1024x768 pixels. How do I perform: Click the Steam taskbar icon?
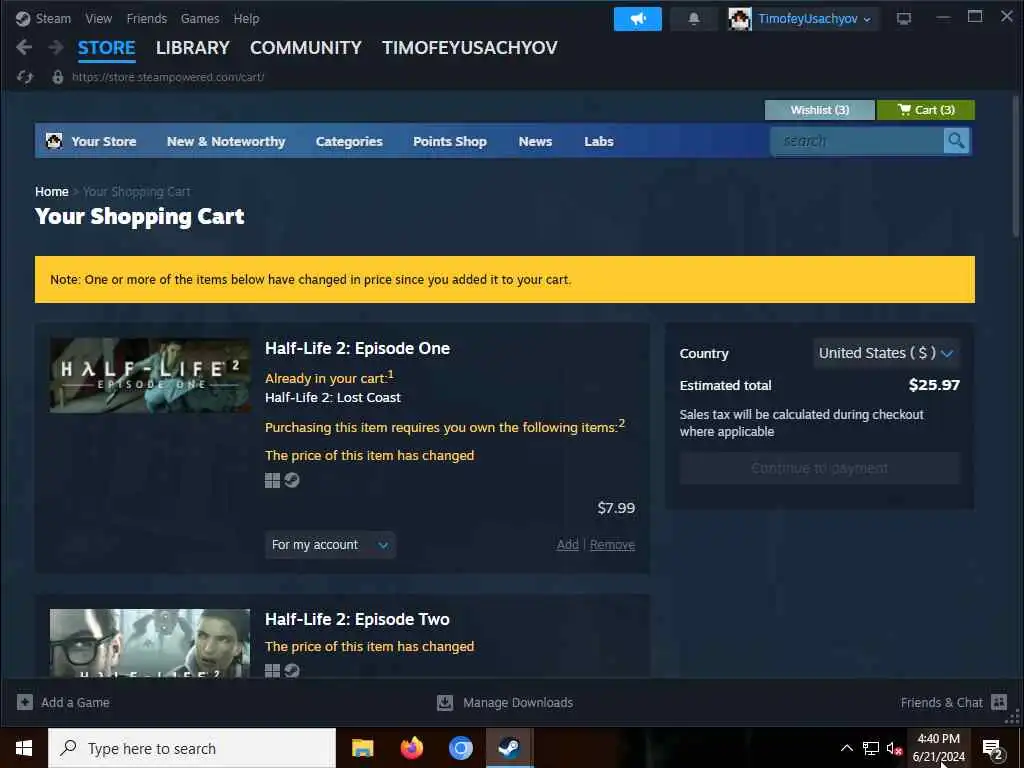click(509, 748)
